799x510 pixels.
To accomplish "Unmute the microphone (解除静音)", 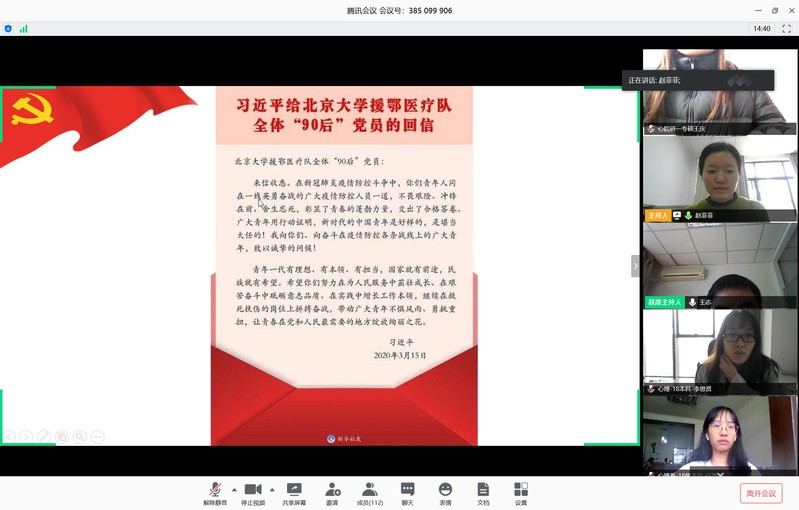I will tap(215, 491).
